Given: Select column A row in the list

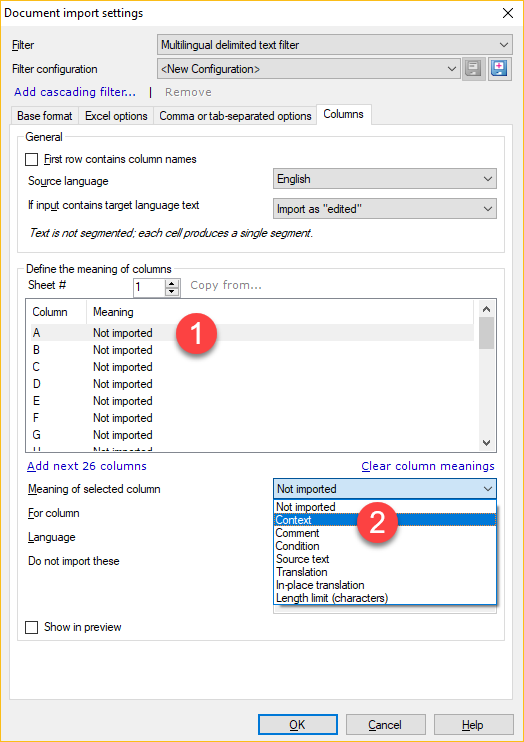Looking at the screenshot, I should 252,333.
